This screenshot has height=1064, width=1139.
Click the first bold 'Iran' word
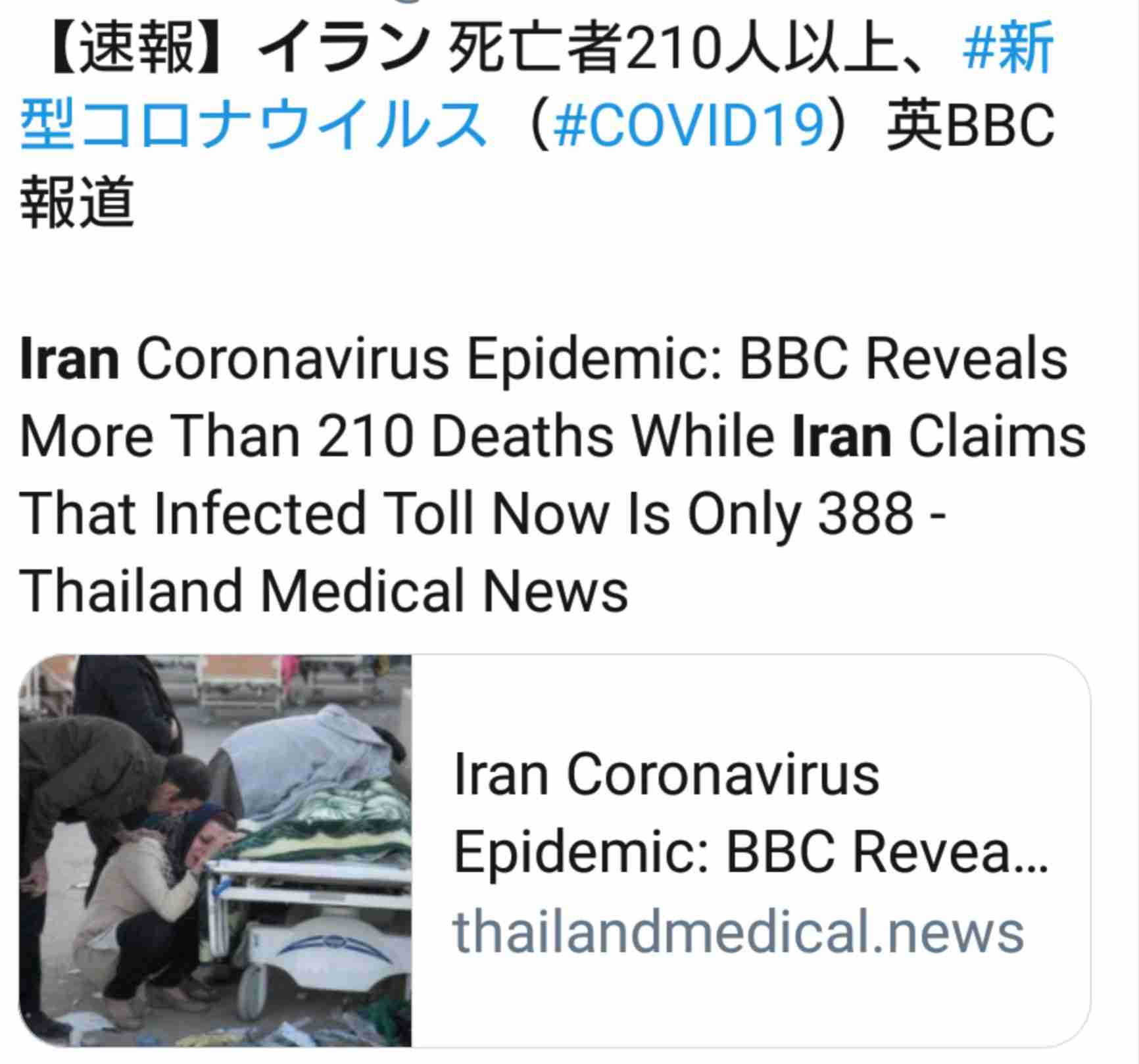coord(70,358)
